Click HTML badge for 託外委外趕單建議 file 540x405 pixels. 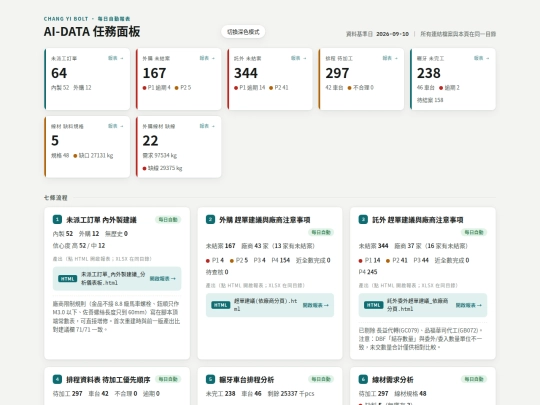373,305
